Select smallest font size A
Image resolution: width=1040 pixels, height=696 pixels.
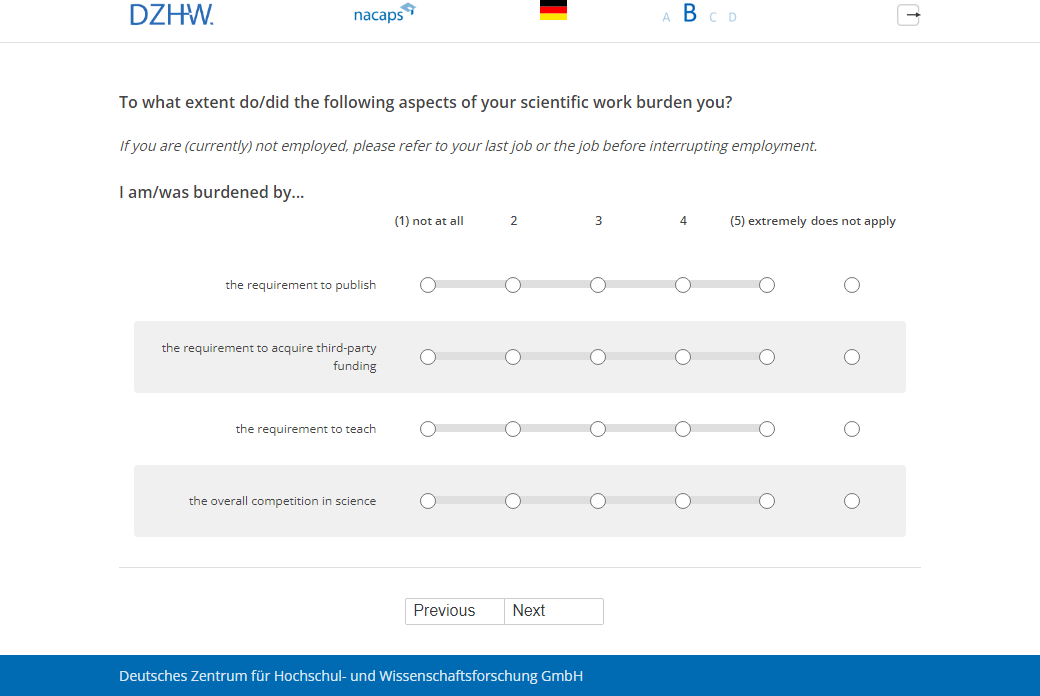coord(666,17)
